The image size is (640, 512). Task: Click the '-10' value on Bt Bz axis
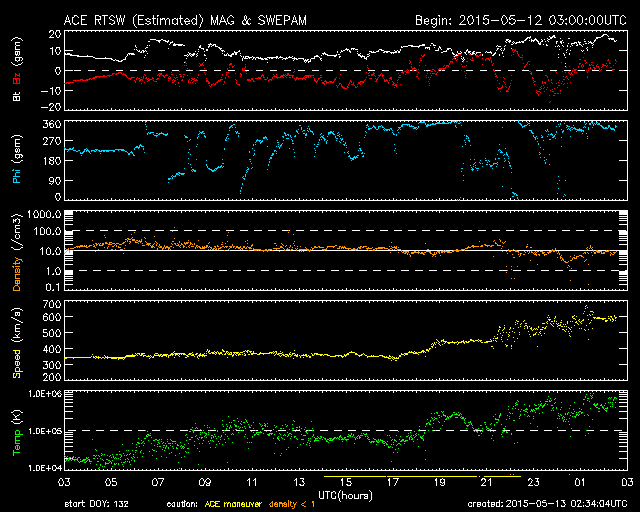tap(50, 91)
